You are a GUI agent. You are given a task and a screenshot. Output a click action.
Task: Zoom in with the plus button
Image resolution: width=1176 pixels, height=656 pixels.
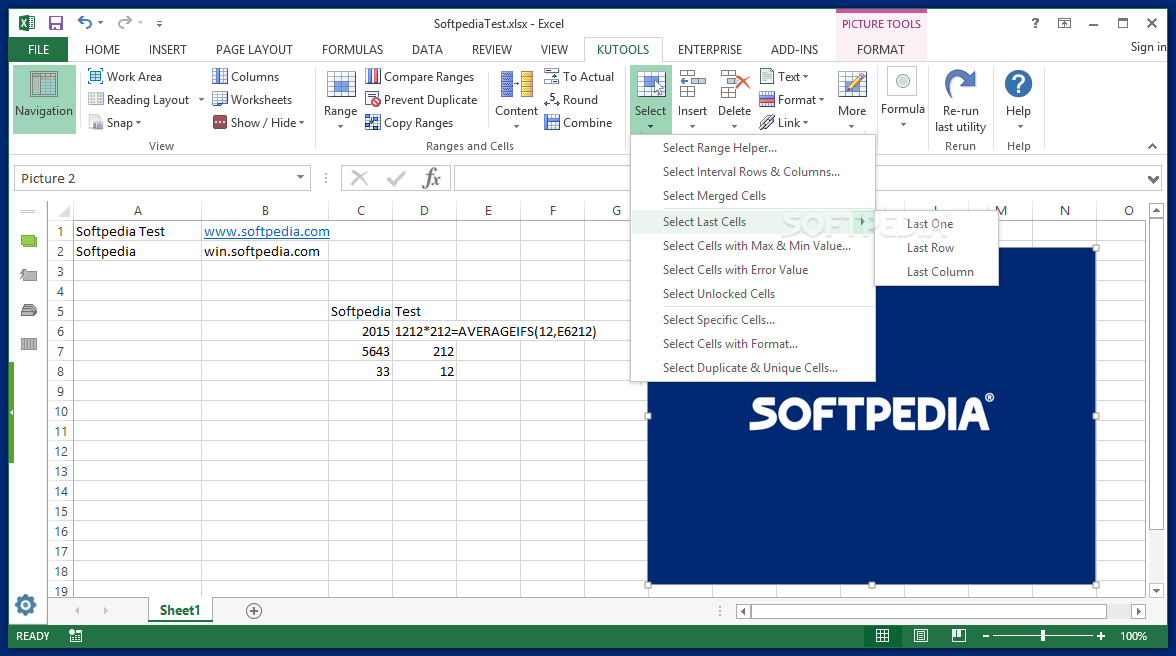[1100, 636]
